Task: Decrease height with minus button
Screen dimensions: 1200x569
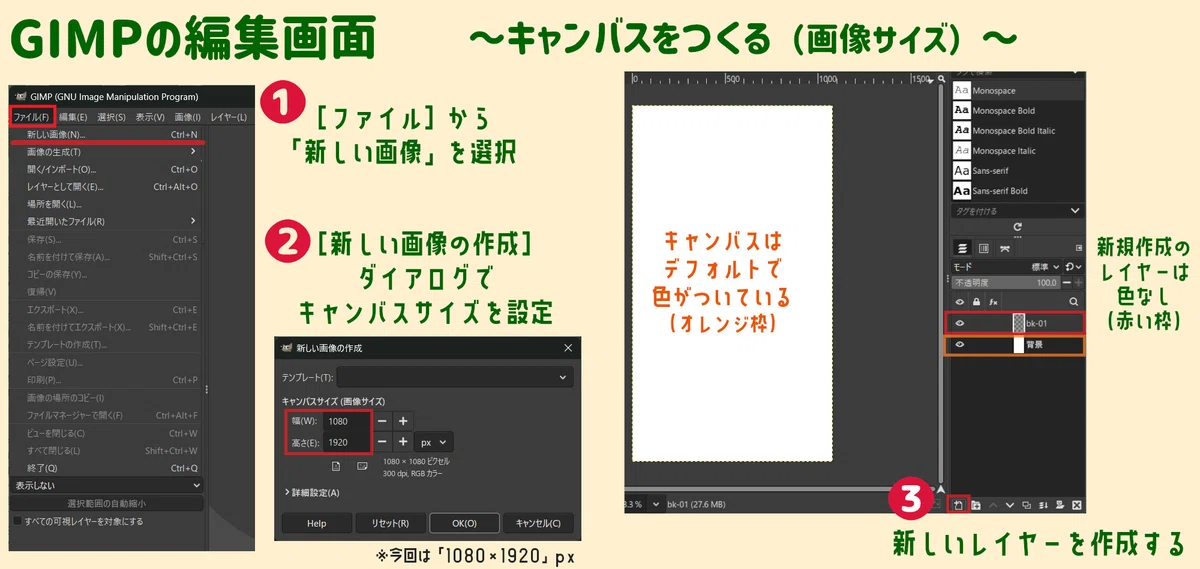Action: pyautogui.click(x=383, y=441)
